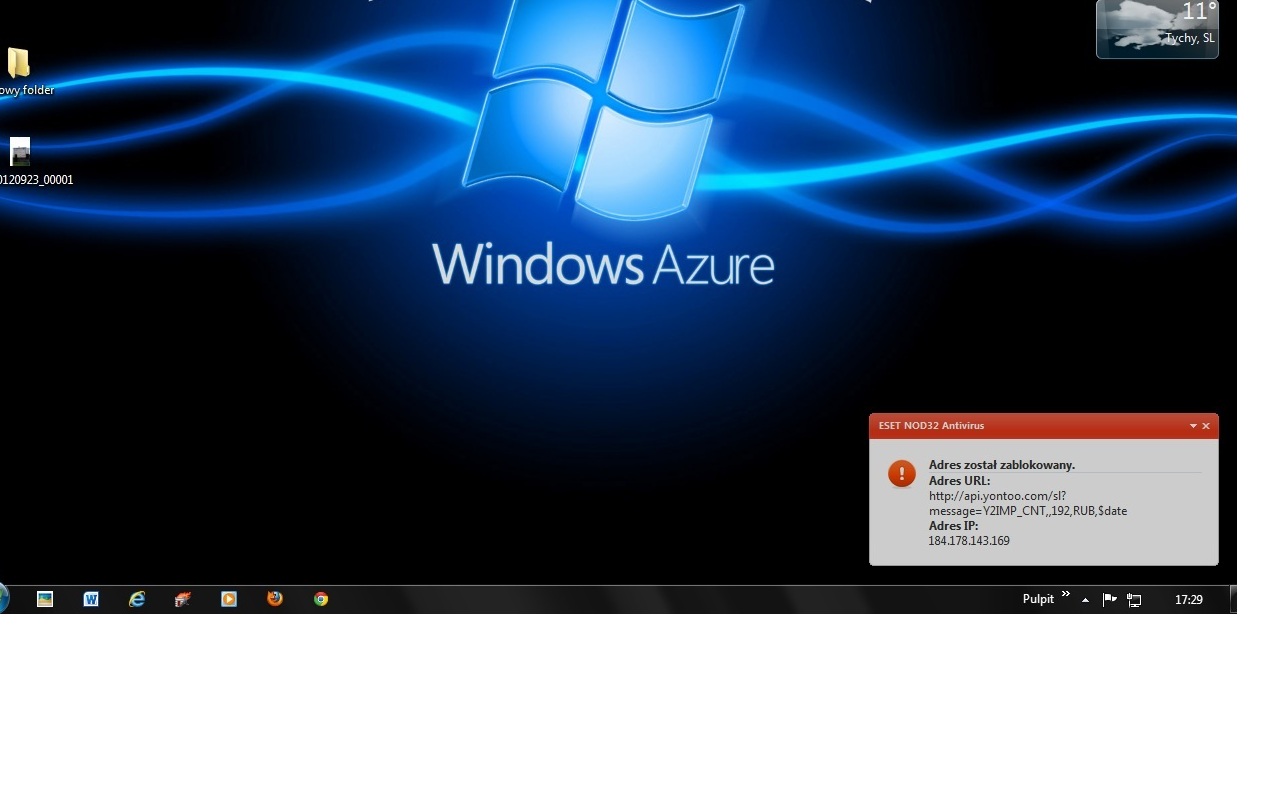Open the Start menu orb

3,599
